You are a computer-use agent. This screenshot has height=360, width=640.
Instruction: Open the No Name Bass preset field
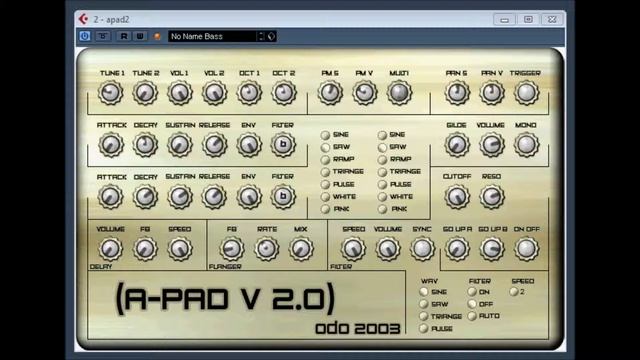[212, 36]
